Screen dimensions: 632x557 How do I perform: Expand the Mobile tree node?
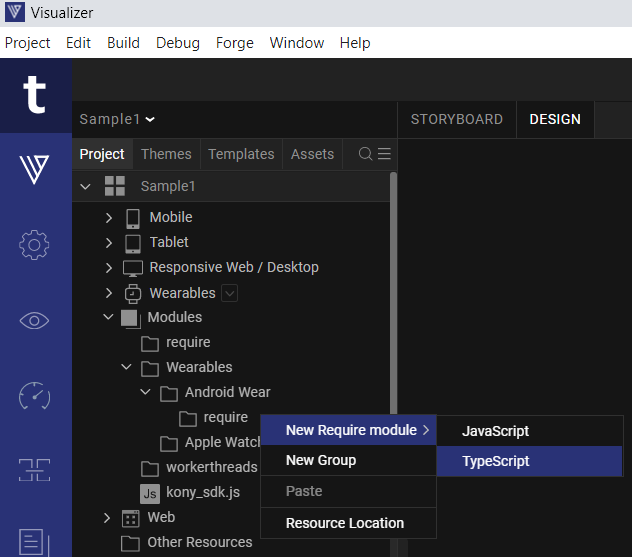[x=109, y=217]
